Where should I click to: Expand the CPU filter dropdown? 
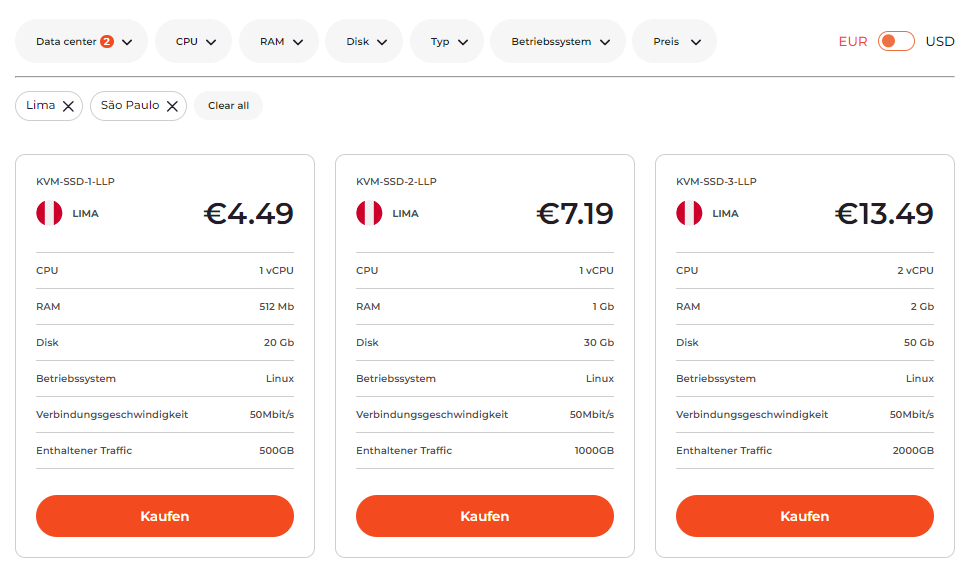click(x=194, y=41)
